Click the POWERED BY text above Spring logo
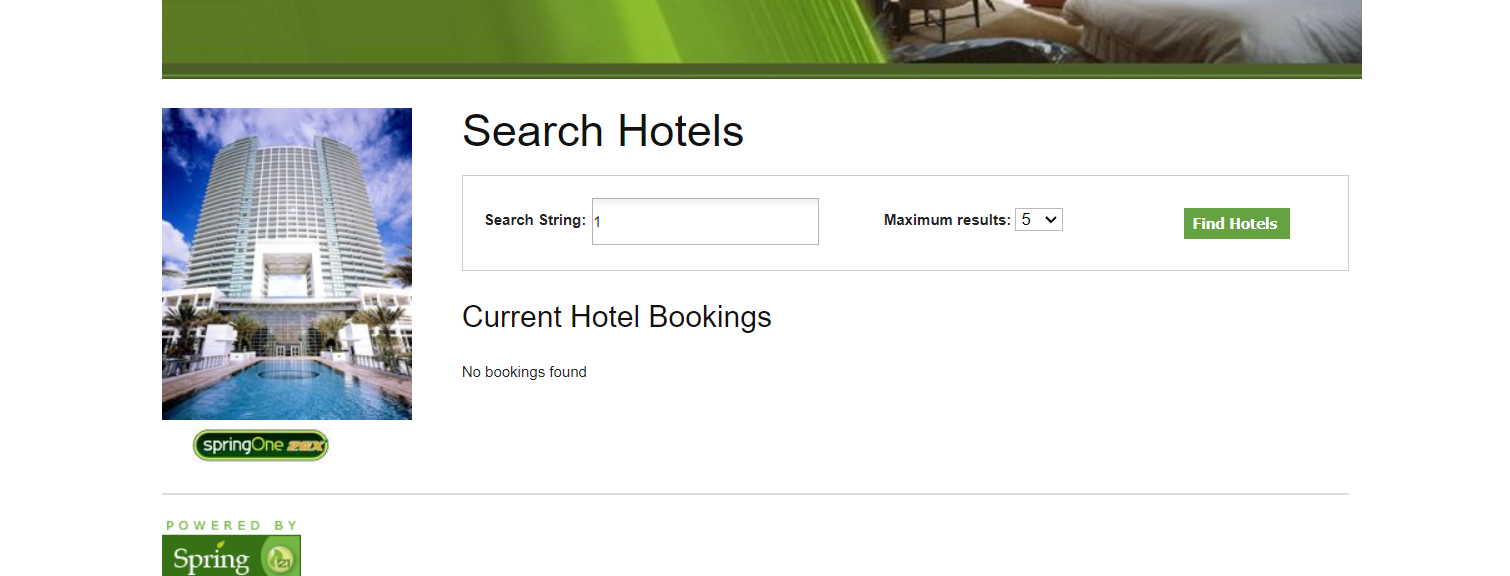This screenshot has height=576, width=1510. (232, 525)
